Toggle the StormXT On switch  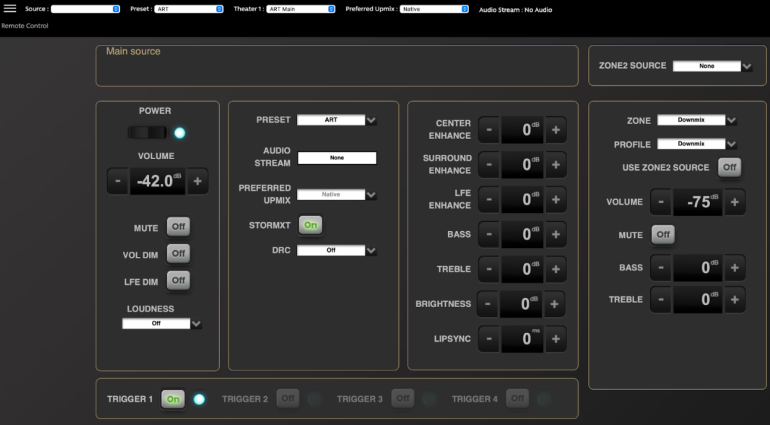click(310, 225)
